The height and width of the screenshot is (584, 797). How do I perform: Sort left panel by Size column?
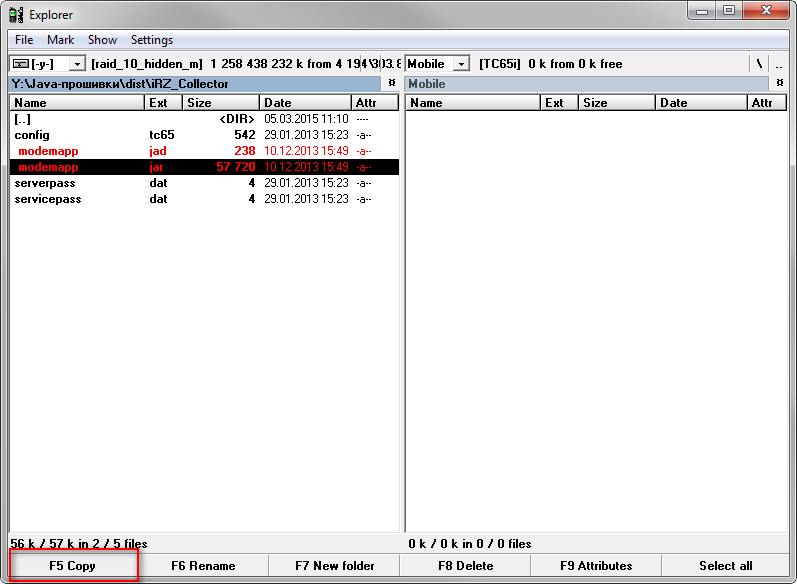click(x=221, y=103)
